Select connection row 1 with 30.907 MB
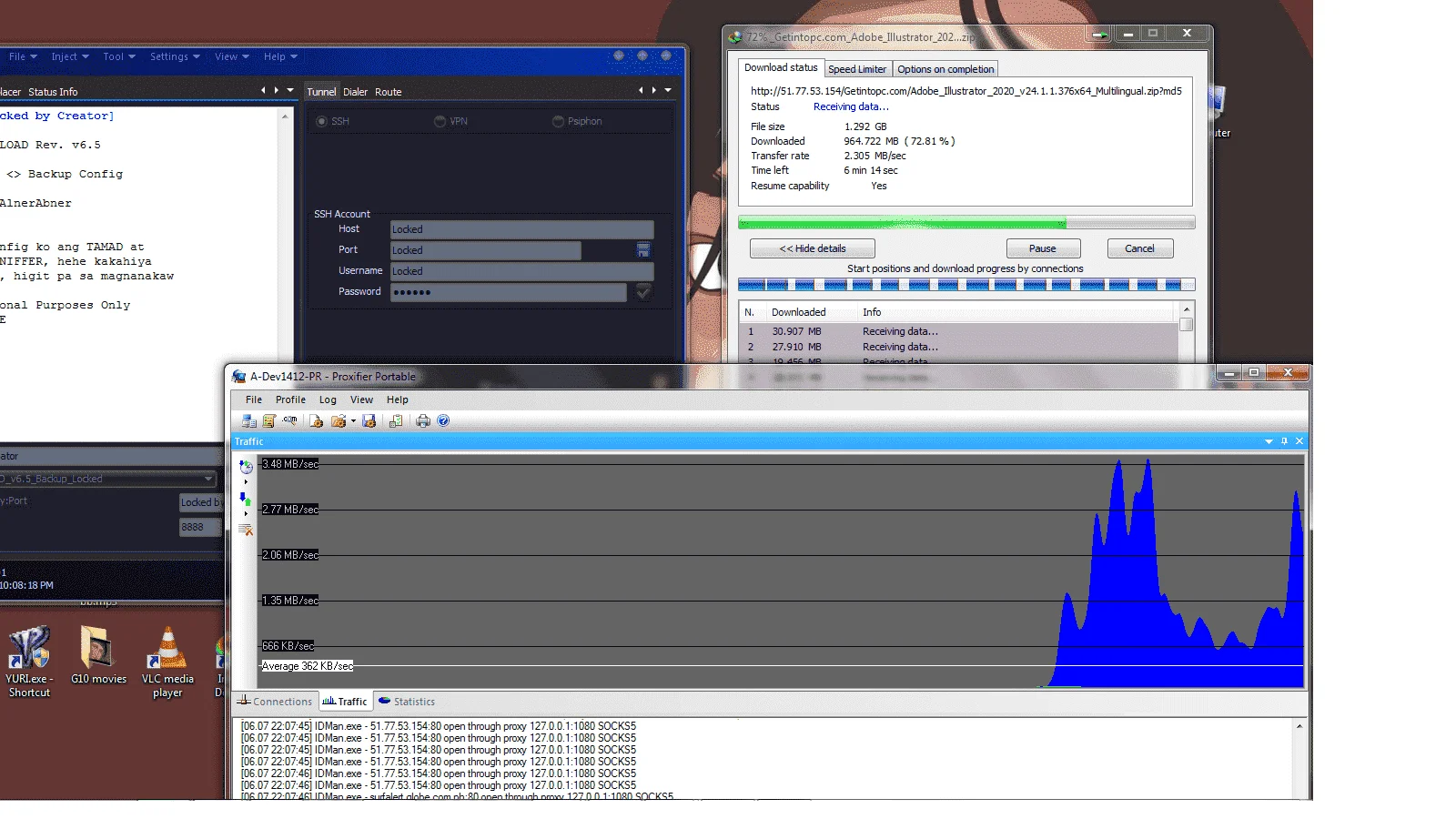Image resolution: width=1456 pixels, height=819 pixels. tap(959, 331)
